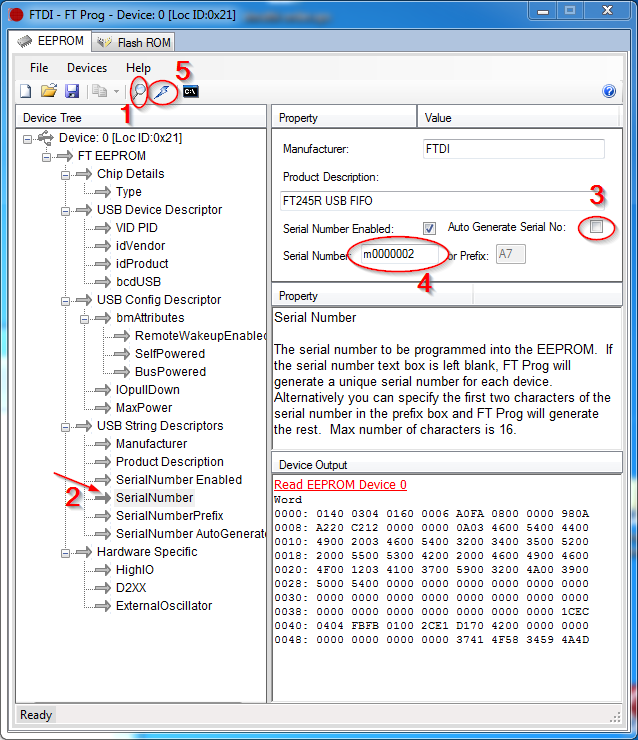Switch to the Flash ROM tab
The image size is (638, 740).
coord(134,42)
